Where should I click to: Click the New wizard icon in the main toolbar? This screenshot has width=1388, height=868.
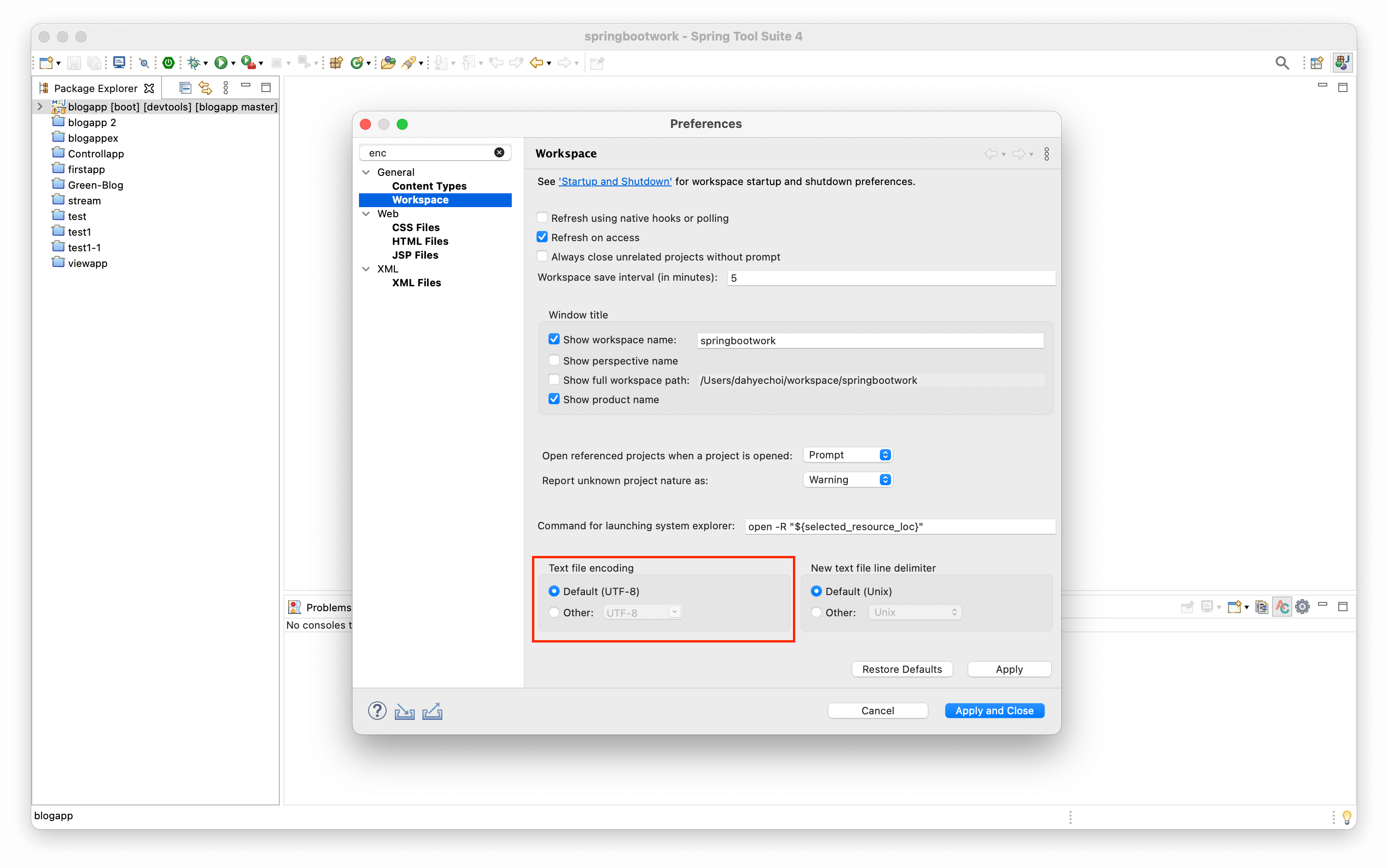coord(46,63)
